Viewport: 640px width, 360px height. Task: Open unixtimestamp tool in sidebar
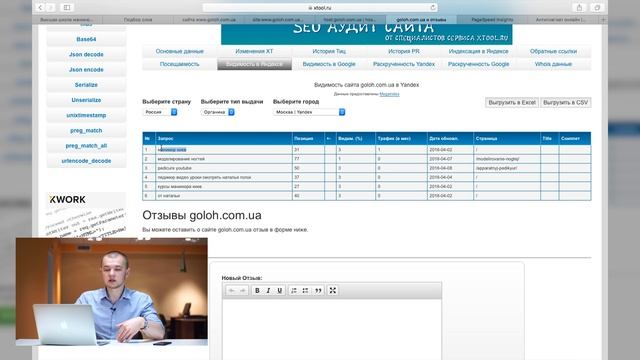click(86, 115)
